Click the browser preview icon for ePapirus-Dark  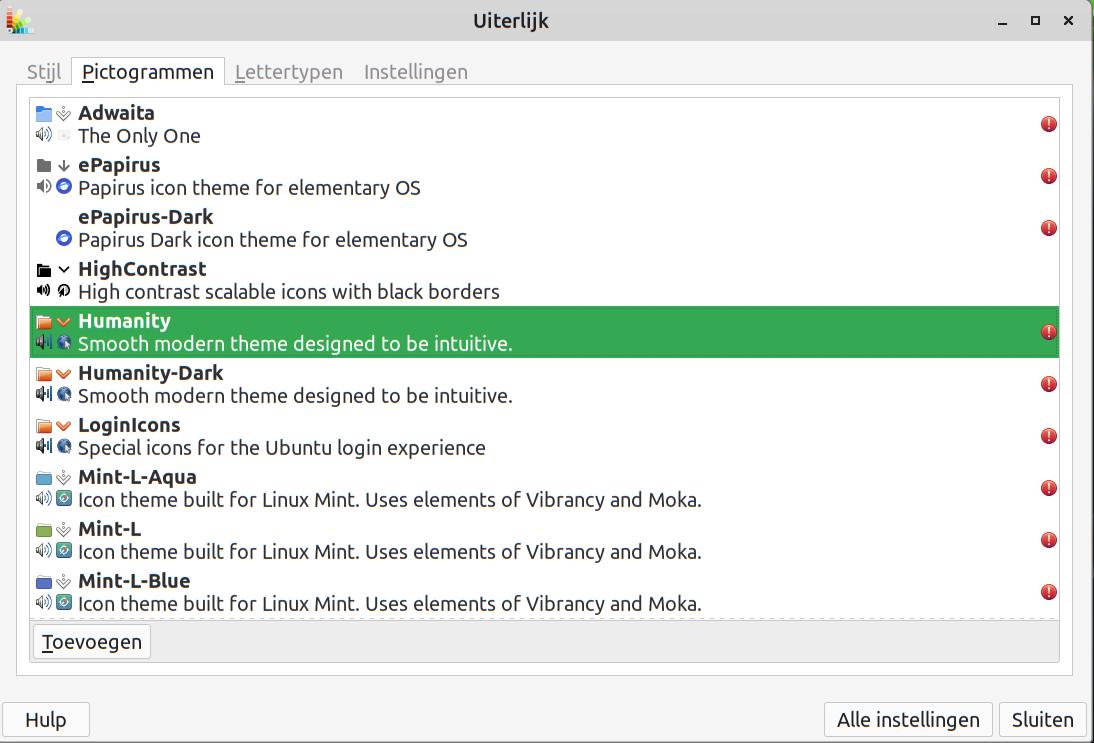[63, 239]
